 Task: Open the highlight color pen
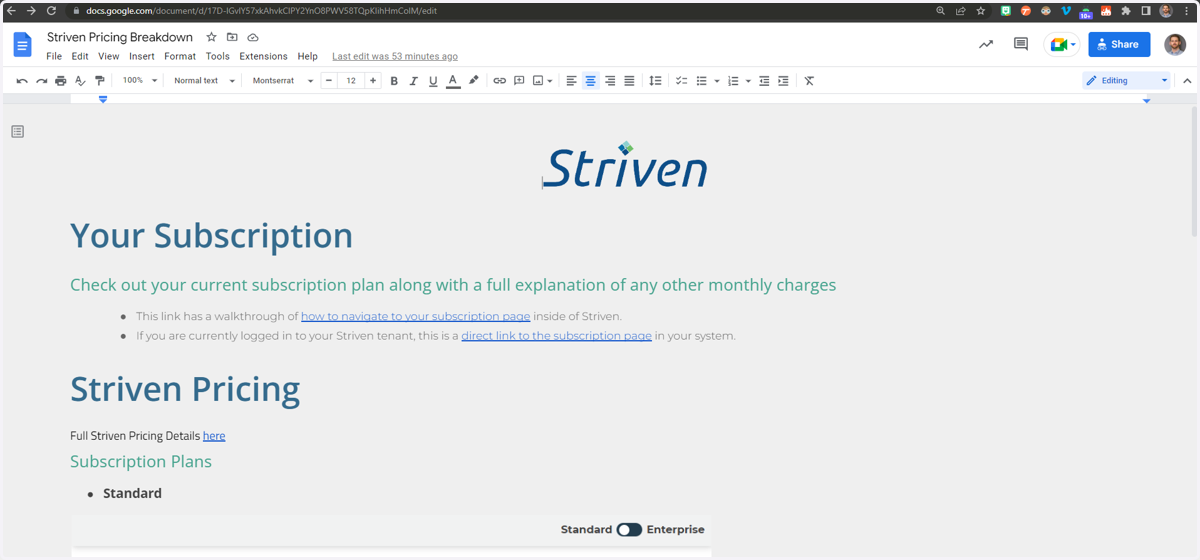coord(473,81)
